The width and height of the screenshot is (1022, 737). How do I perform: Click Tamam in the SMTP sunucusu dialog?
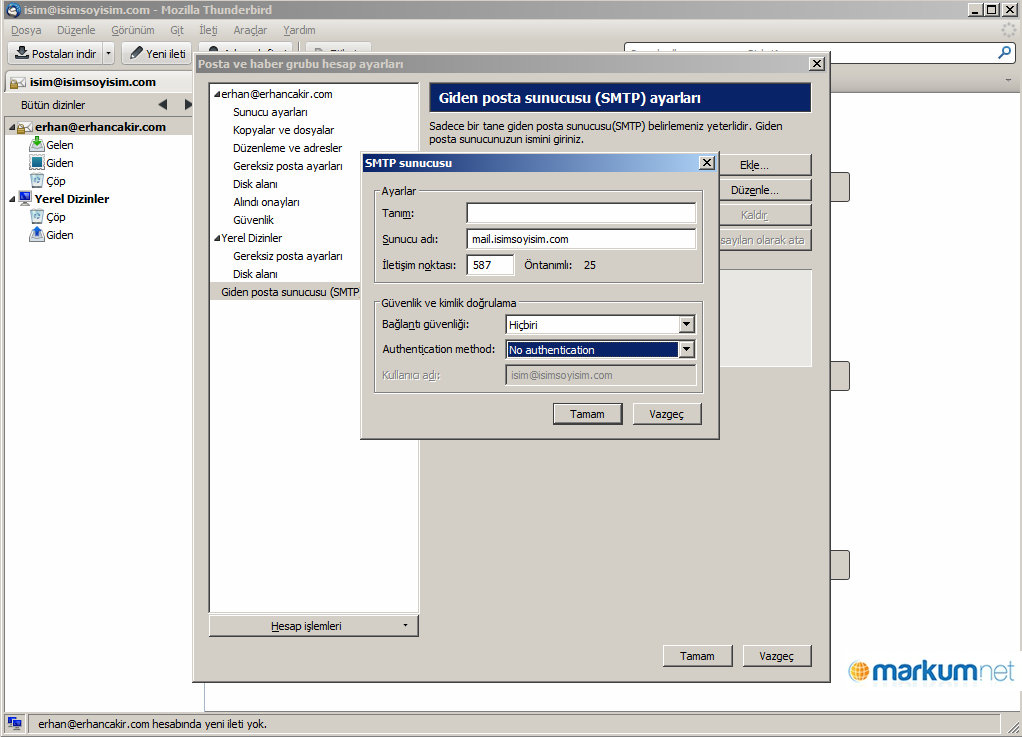click(x=587, y=414)
